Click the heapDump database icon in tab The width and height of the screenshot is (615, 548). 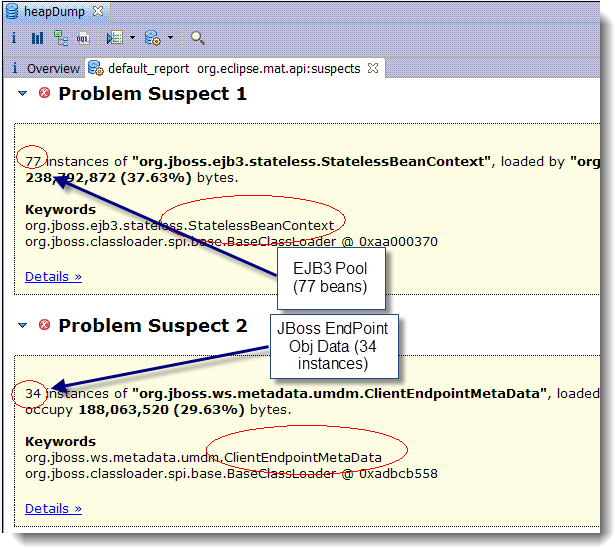point(12,11)
